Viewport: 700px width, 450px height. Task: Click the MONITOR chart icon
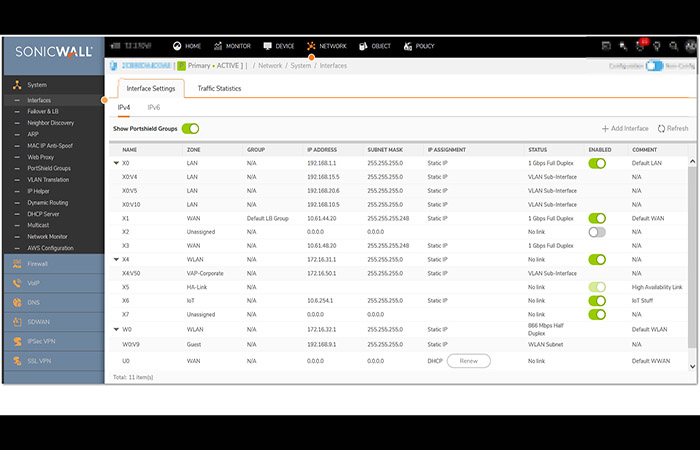pos(218,46)
